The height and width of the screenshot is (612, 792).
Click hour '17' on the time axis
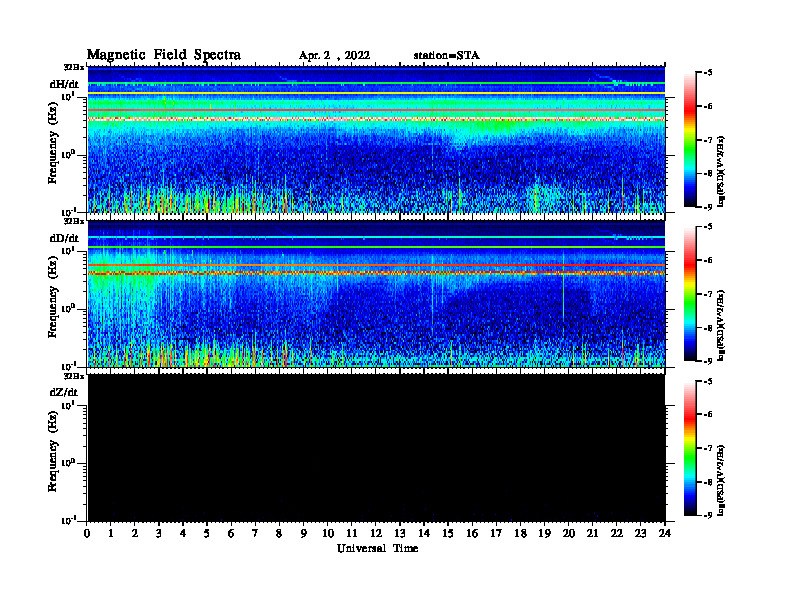[x=496, y=534]
